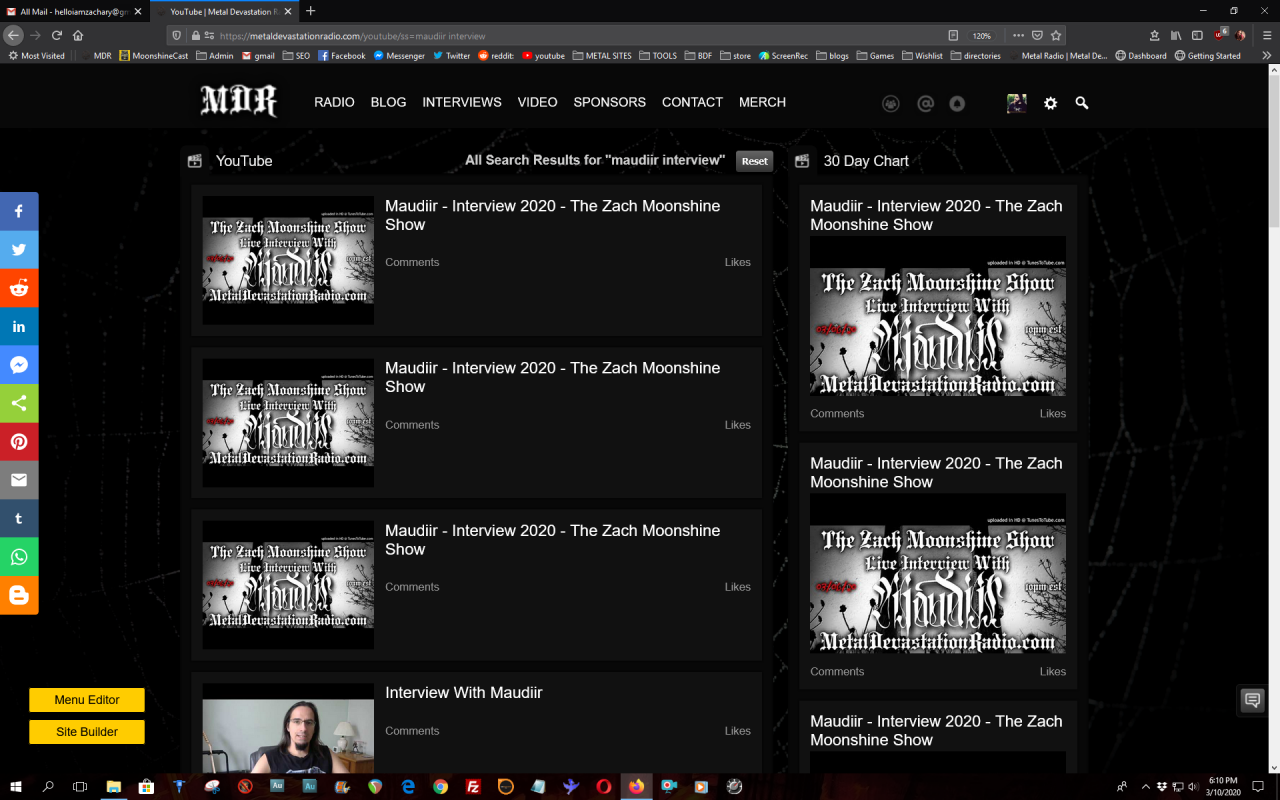The width and height of the screenshot is (1280, 800).
Task: Share the page on Reddit
Action: [x=19, y=288]
